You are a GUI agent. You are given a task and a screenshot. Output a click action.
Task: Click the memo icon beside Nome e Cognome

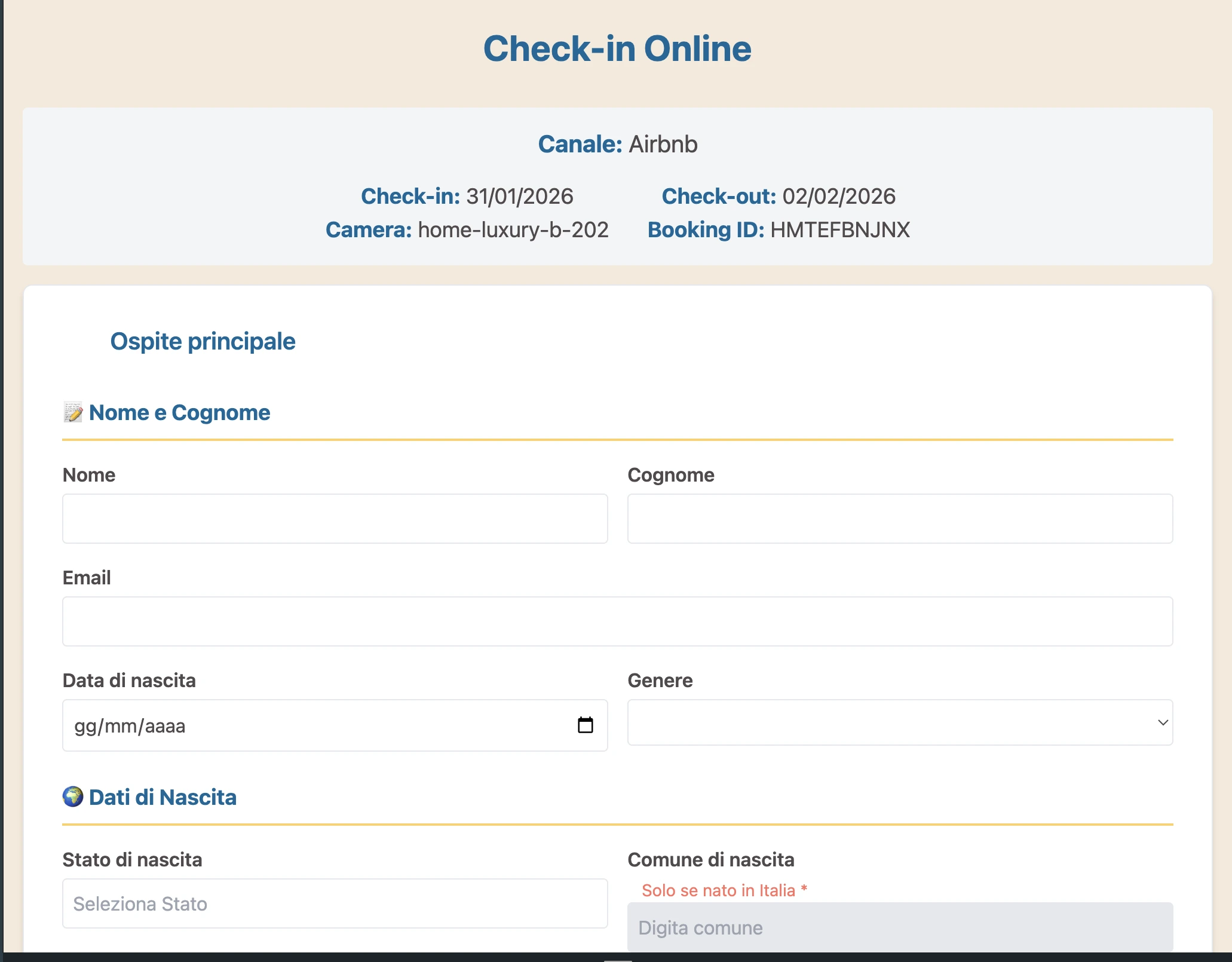click(x=73, y=412)
